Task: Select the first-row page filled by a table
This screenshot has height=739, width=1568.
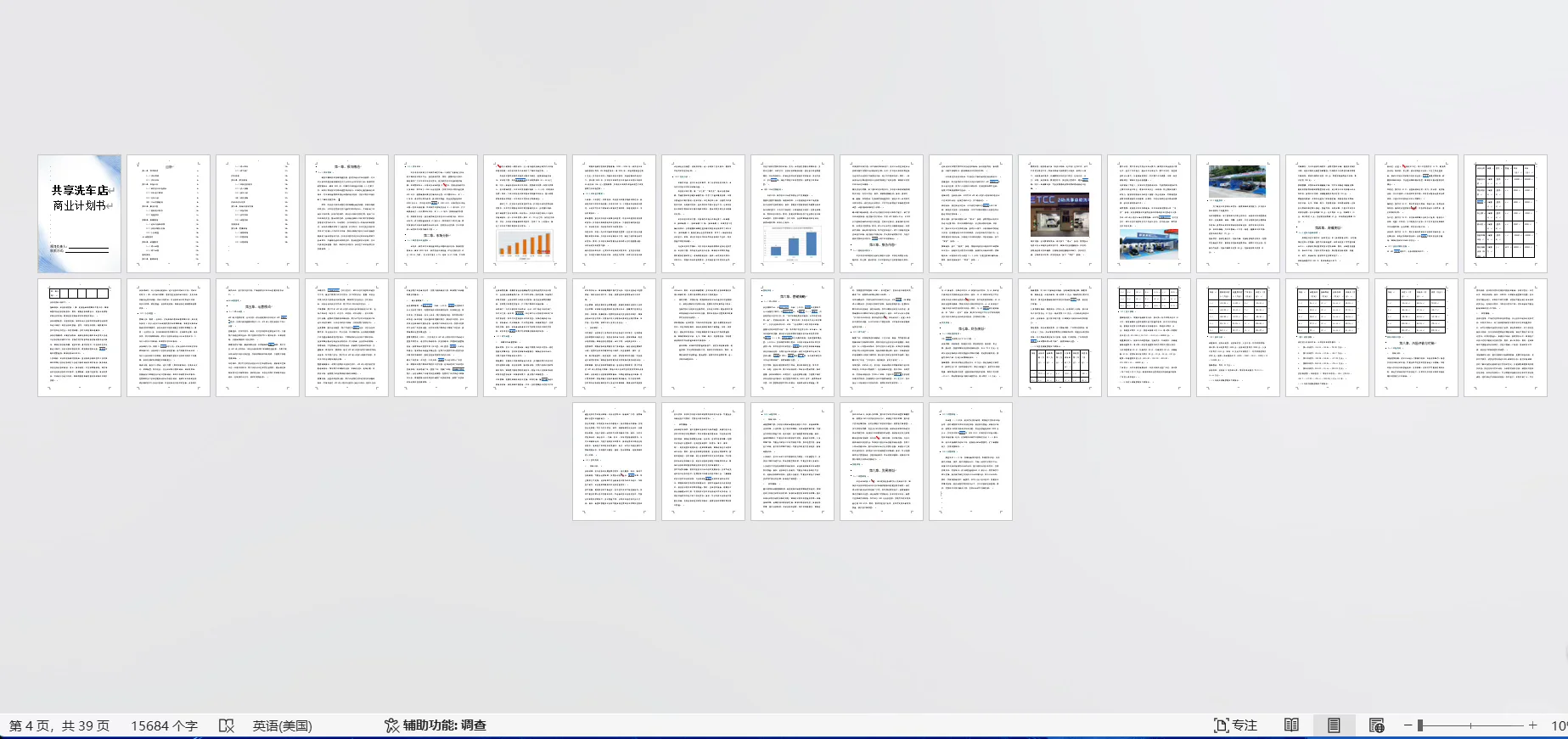Action: coord(1506,214)
